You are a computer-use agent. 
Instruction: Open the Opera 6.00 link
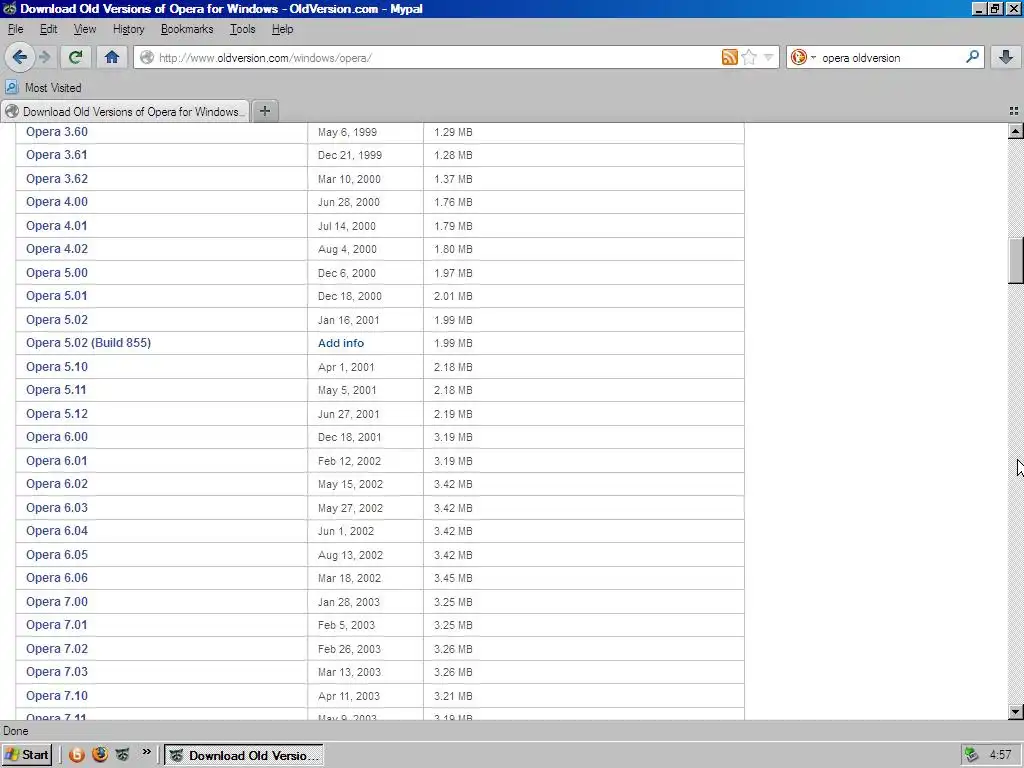click(57, 437)
